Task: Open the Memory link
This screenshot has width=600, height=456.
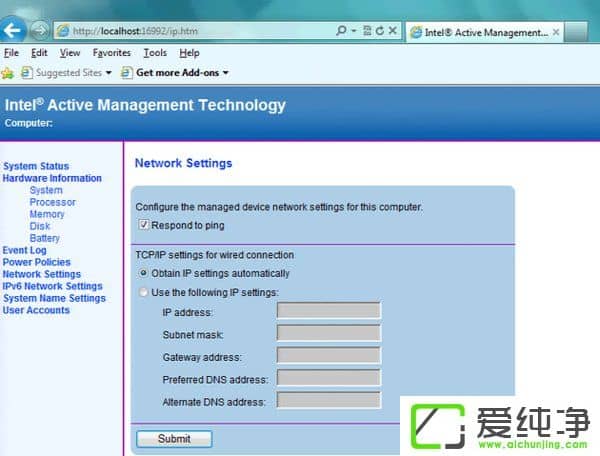Action: [x=47, y=214]
